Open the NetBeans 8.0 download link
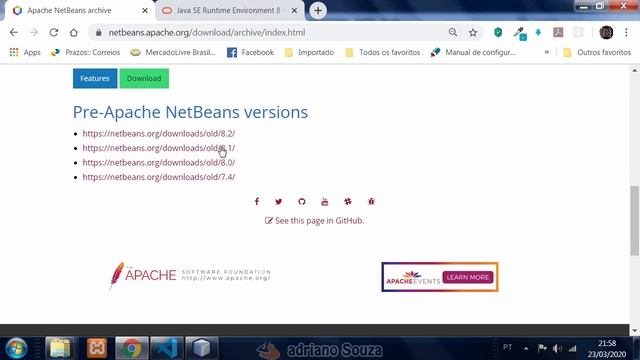This screenshot has height=360, width=640. [x=159, y=162]
